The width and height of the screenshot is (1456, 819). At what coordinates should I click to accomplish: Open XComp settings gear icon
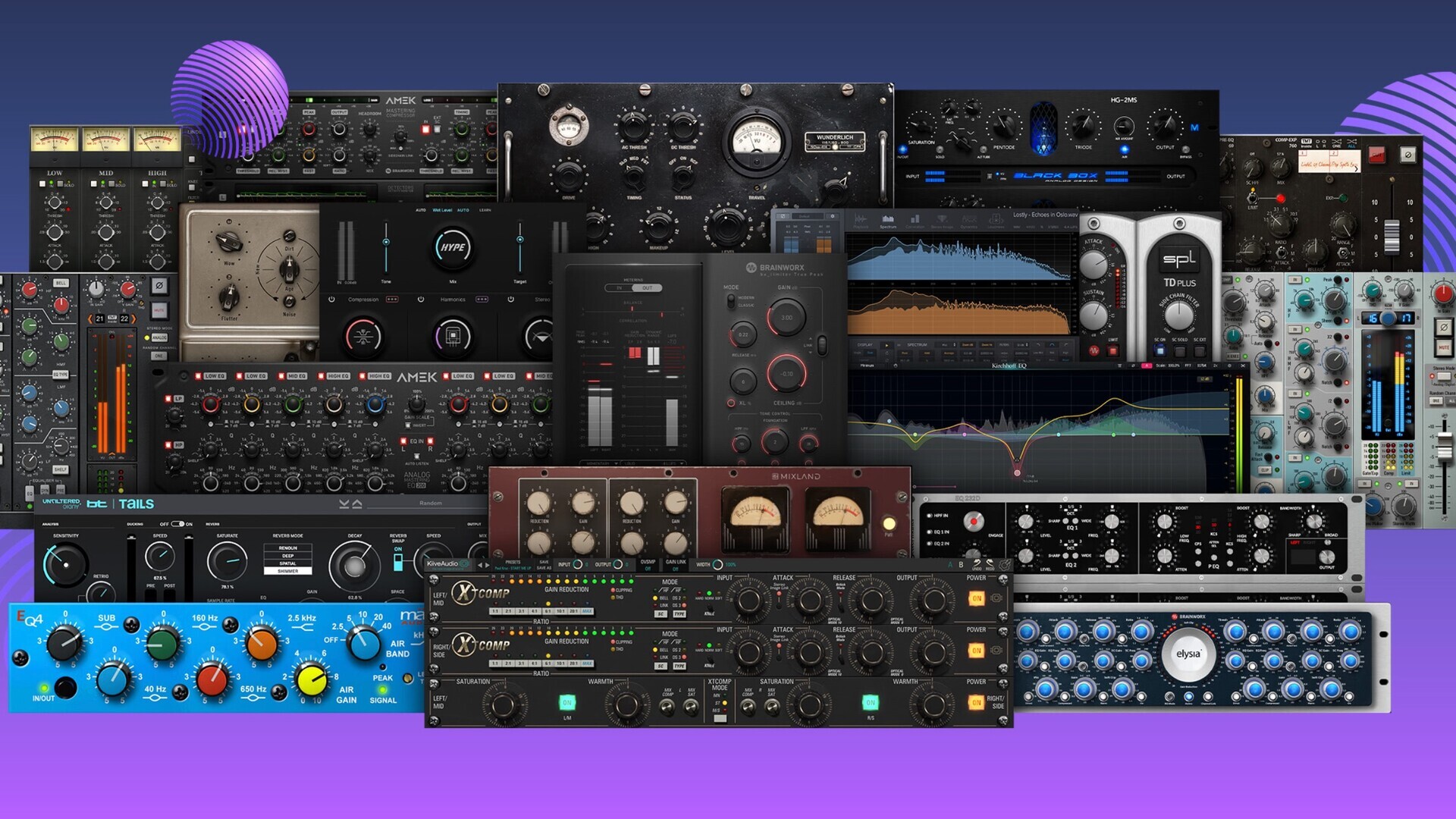(x=1004, y=564)
